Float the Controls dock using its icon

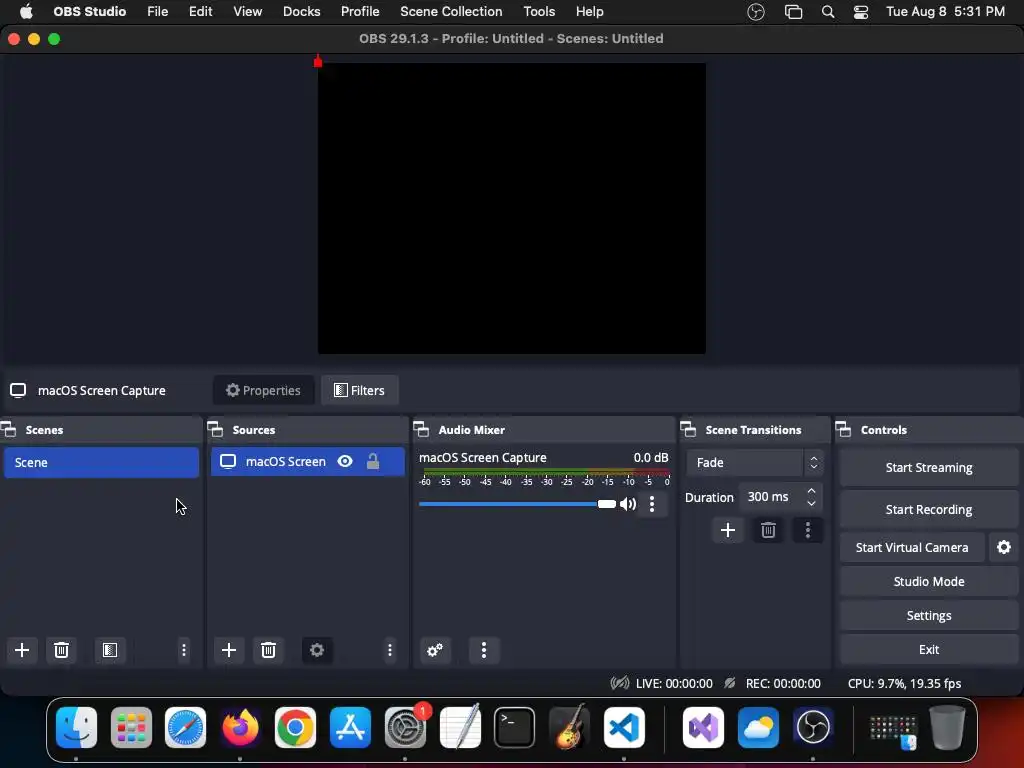click(843, 430)
